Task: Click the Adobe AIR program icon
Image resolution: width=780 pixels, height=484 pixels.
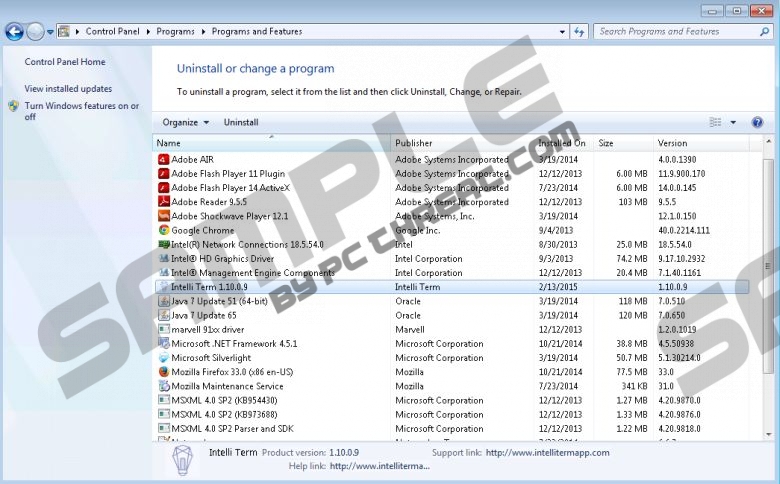Action: pos(164,159)
